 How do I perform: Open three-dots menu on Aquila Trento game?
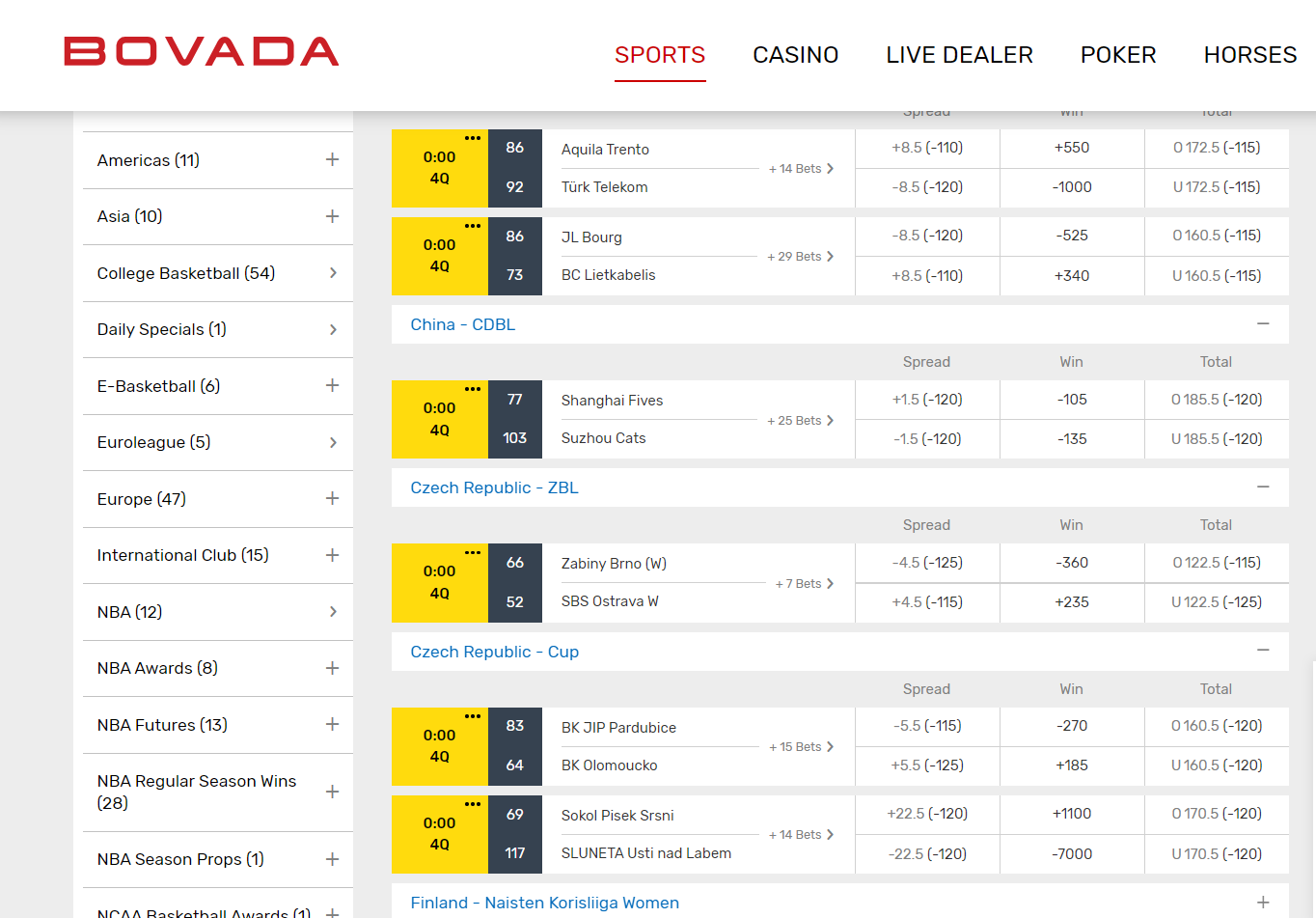click(x=472, y=138)
